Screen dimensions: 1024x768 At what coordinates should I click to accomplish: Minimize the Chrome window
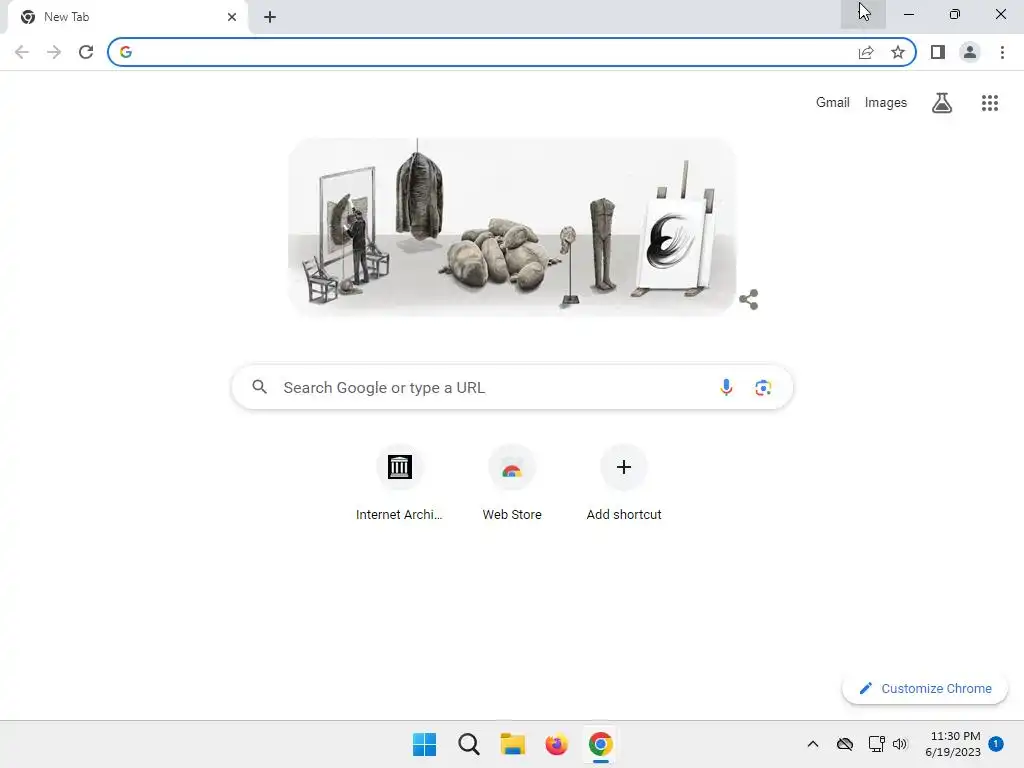908,14
